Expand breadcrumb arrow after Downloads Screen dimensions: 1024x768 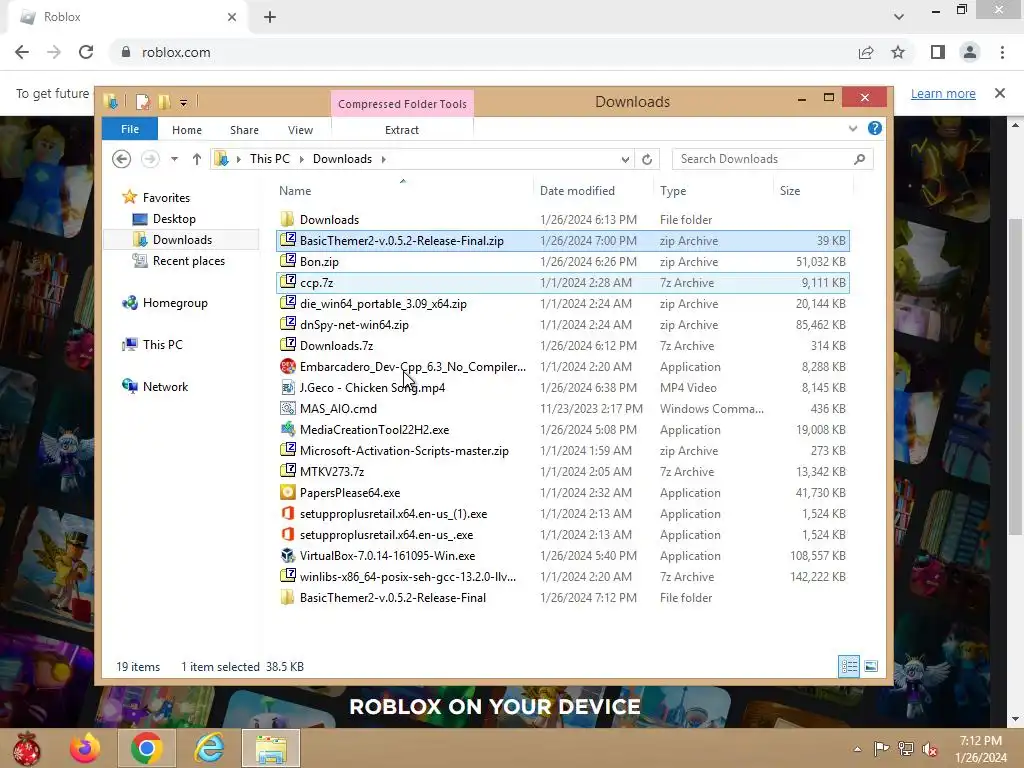pyautogui.click(x=383, y=159)
